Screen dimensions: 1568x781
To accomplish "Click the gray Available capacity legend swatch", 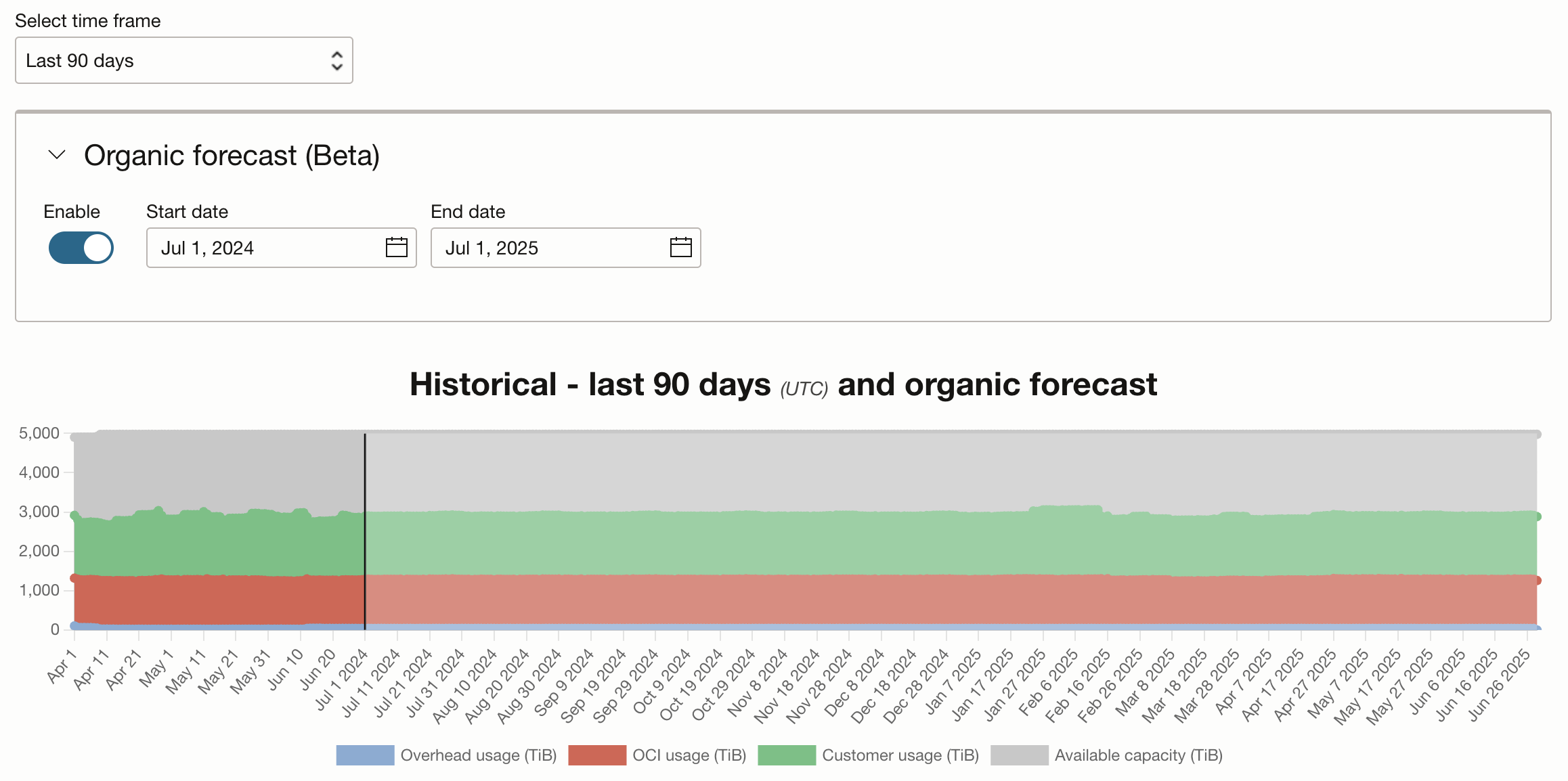I will click(1020, 755).
